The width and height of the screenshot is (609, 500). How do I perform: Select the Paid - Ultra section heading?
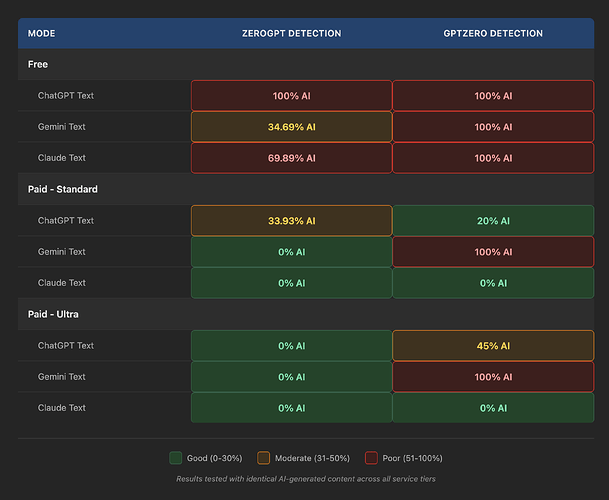[x=53, y=314]
